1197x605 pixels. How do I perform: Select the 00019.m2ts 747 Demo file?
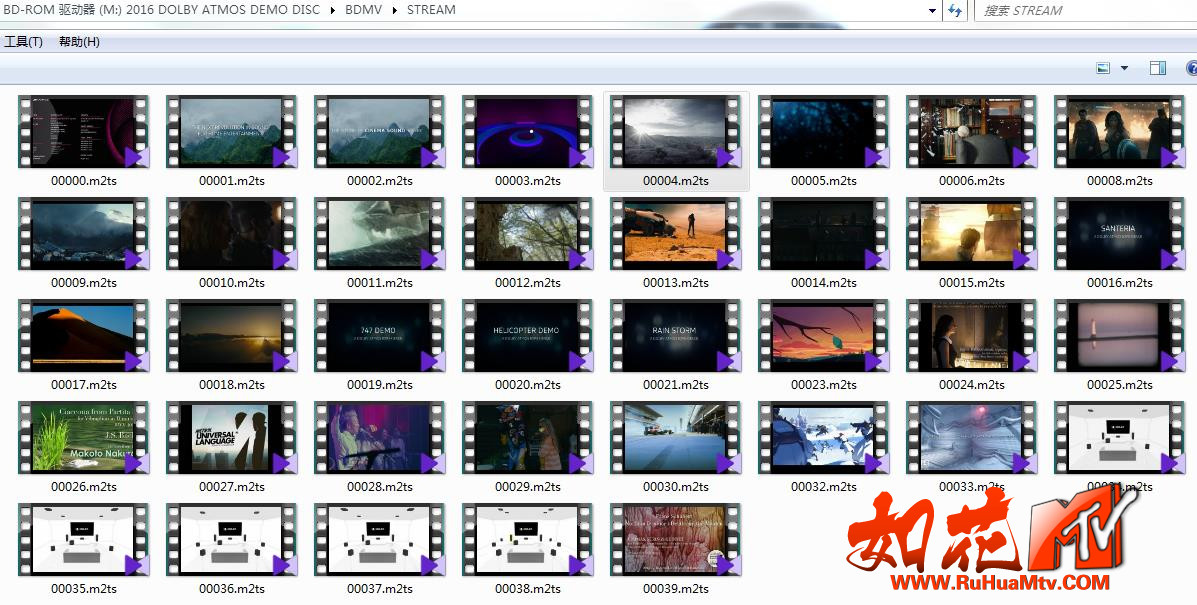point(379,337)
